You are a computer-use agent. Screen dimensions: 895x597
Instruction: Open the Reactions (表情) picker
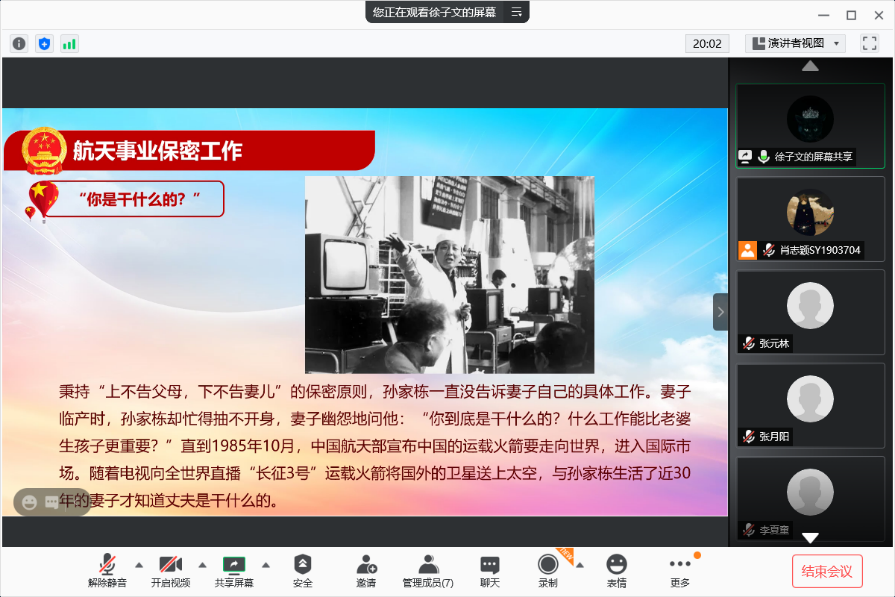617,570
